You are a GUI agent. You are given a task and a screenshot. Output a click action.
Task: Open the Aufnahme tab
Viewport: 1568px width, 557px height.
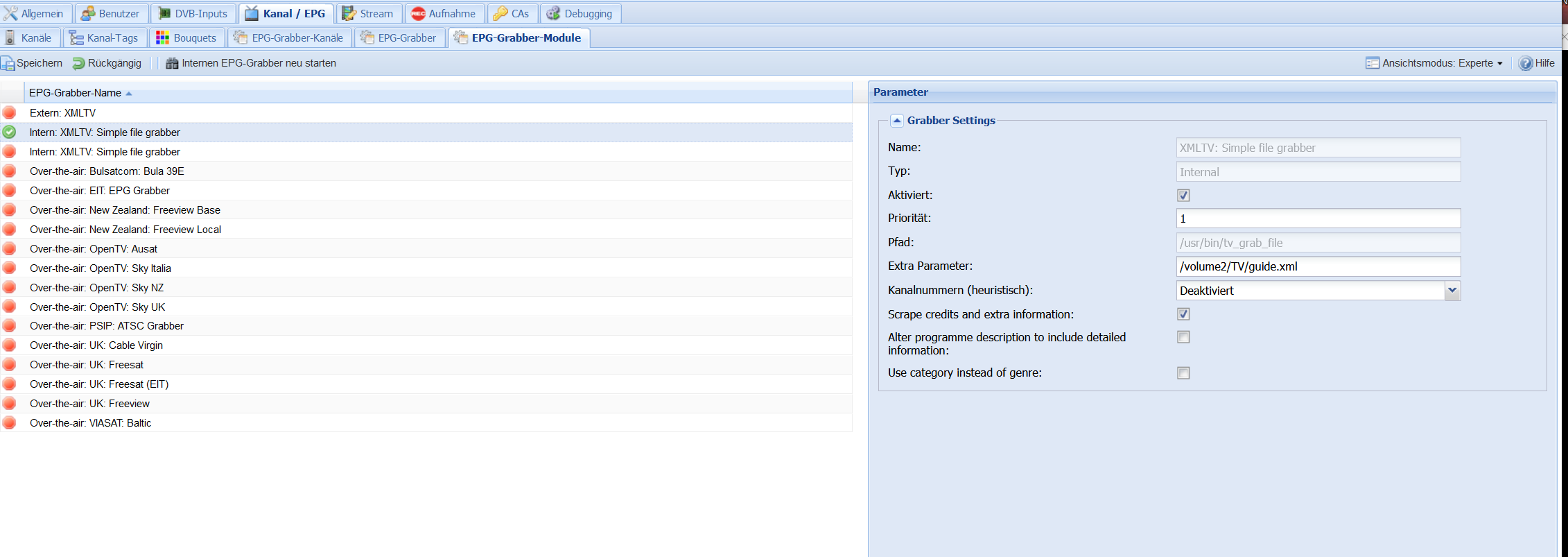coord(444,13)
